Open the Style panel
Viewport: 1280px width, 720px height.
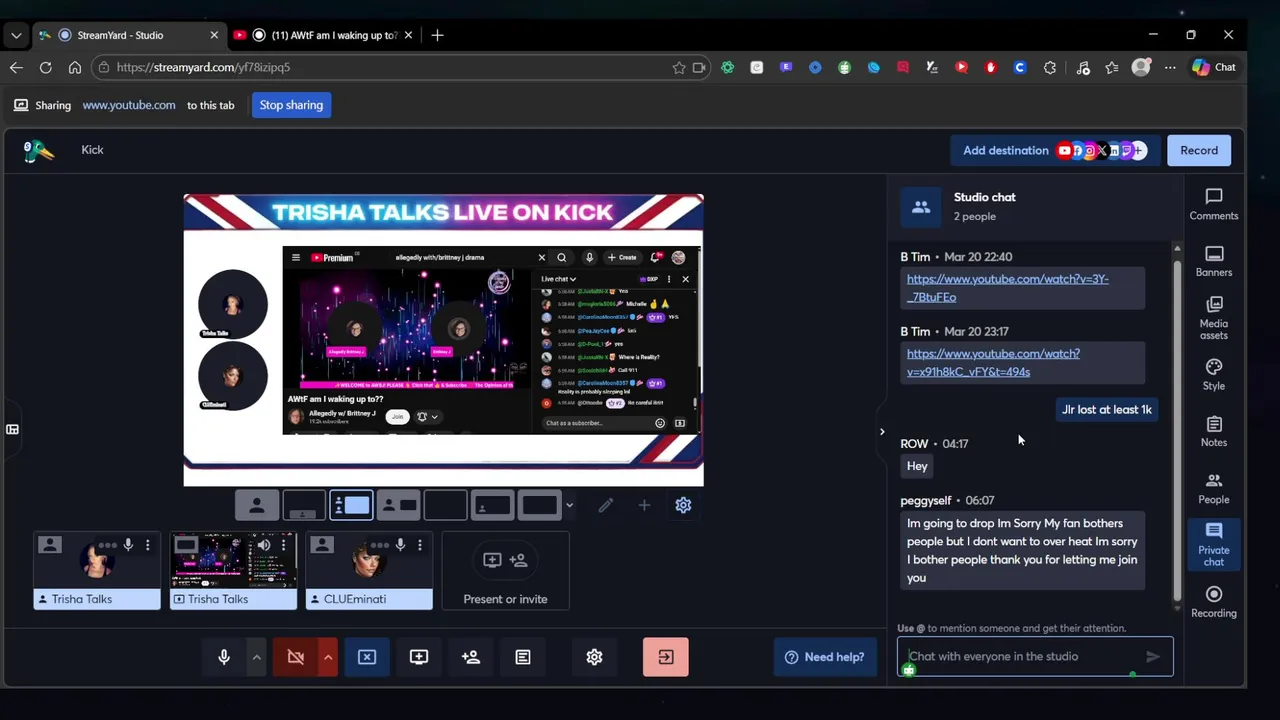coord(1213,374)
